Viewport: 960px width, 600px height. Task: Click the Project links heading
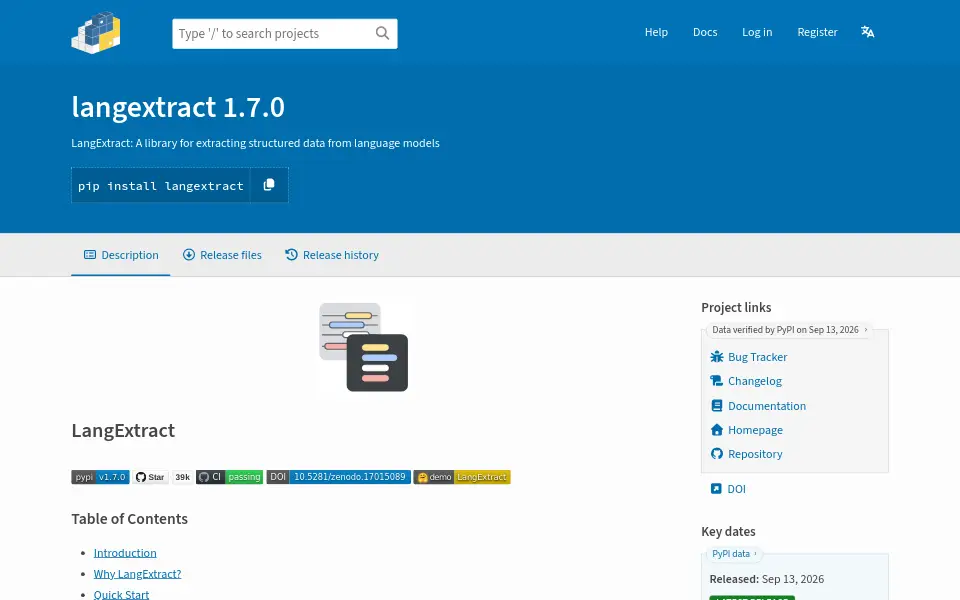click(736, 307)
